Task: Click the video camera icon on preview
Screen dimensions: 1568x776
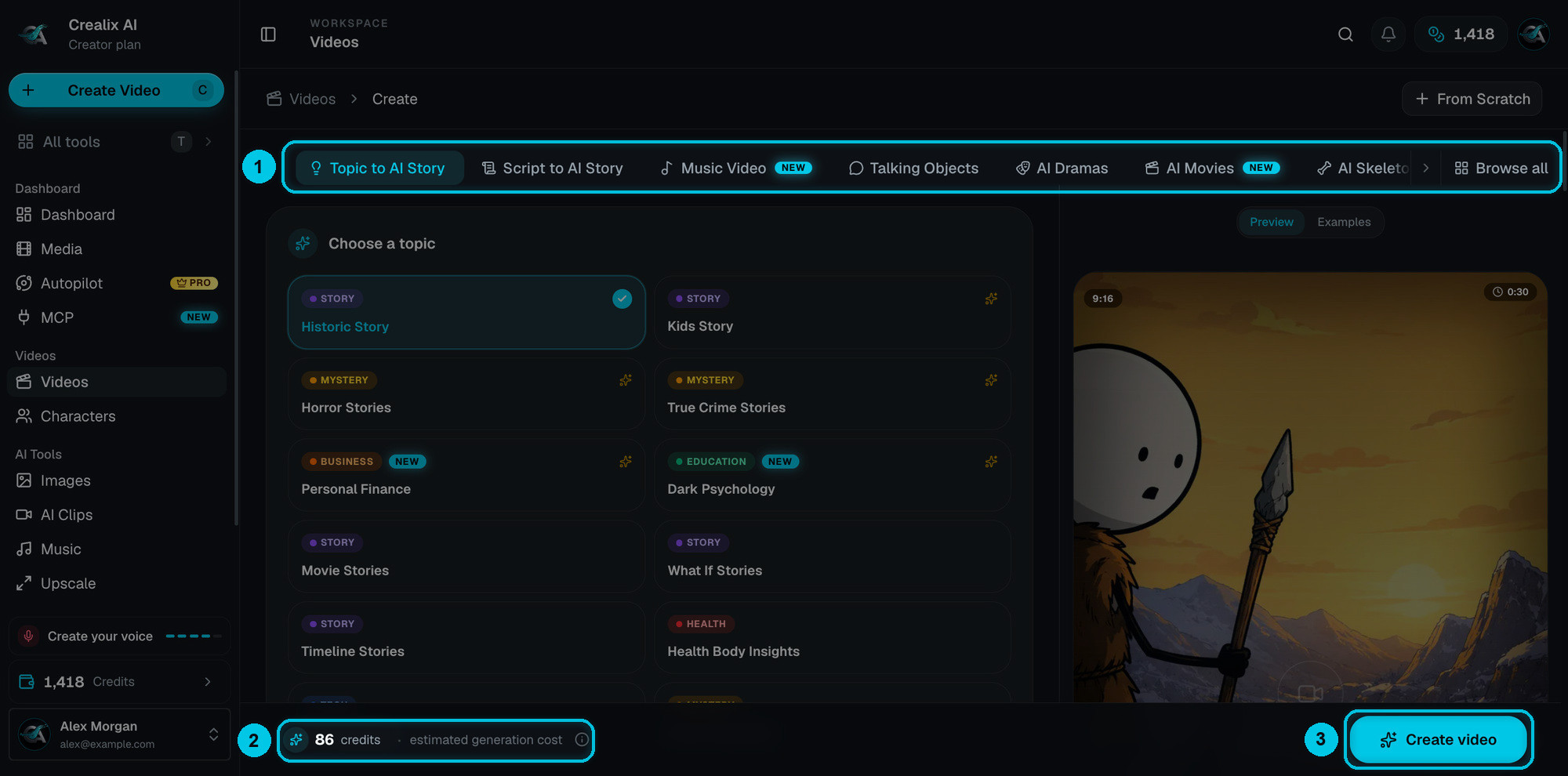Action: 1310,693
